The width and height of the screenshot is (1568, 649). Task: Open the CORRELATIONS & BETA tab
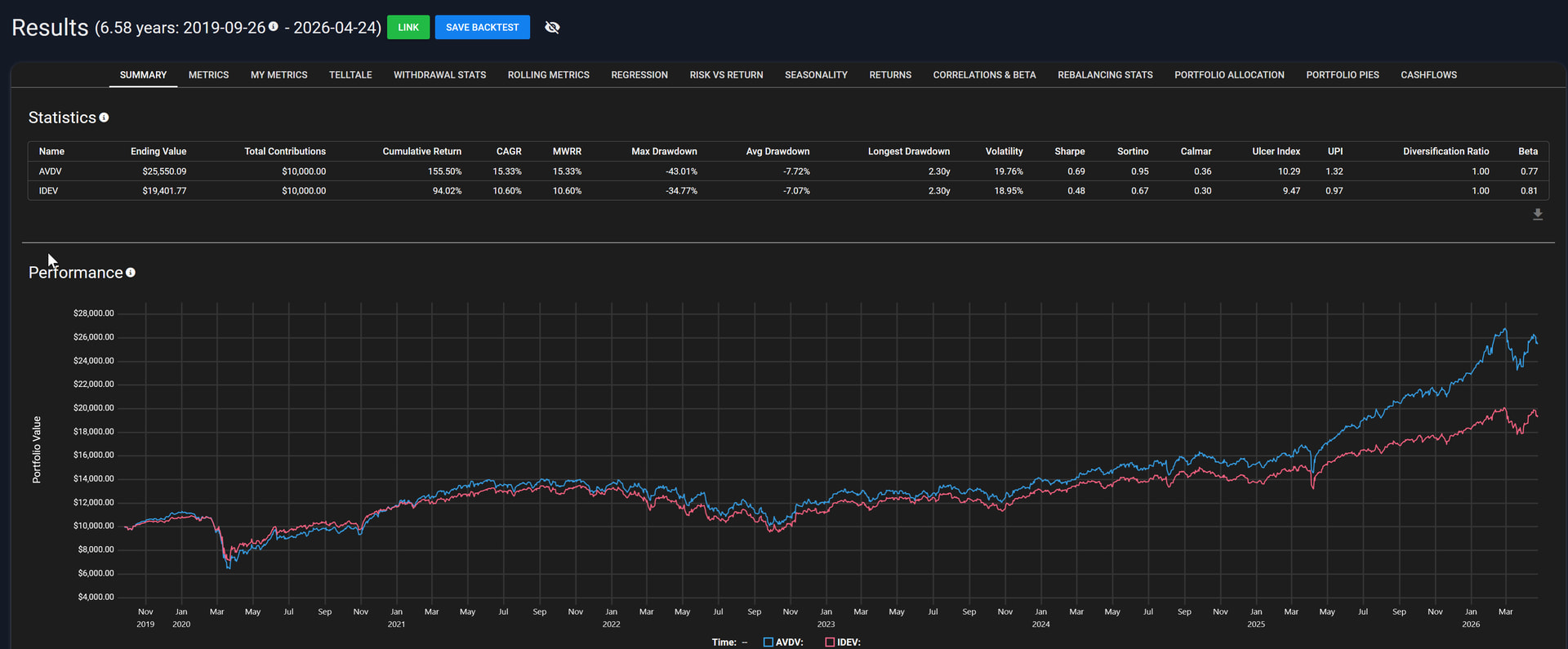click(984, 74)
